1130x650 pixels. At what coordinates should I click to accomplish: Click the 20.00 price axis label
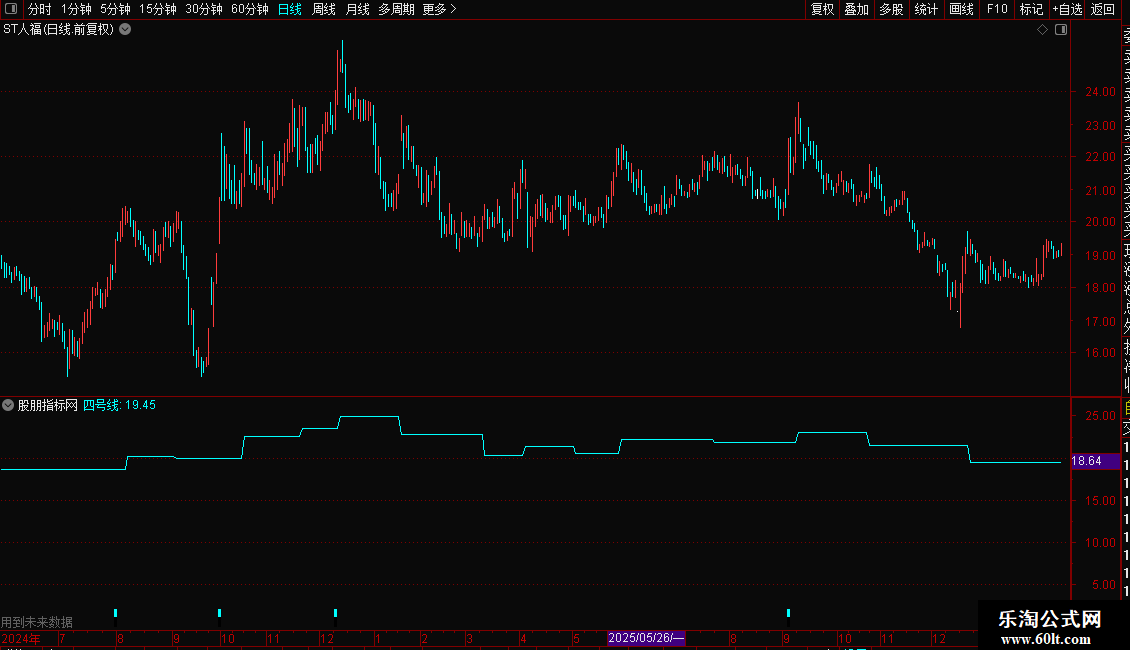(1100, 222)
